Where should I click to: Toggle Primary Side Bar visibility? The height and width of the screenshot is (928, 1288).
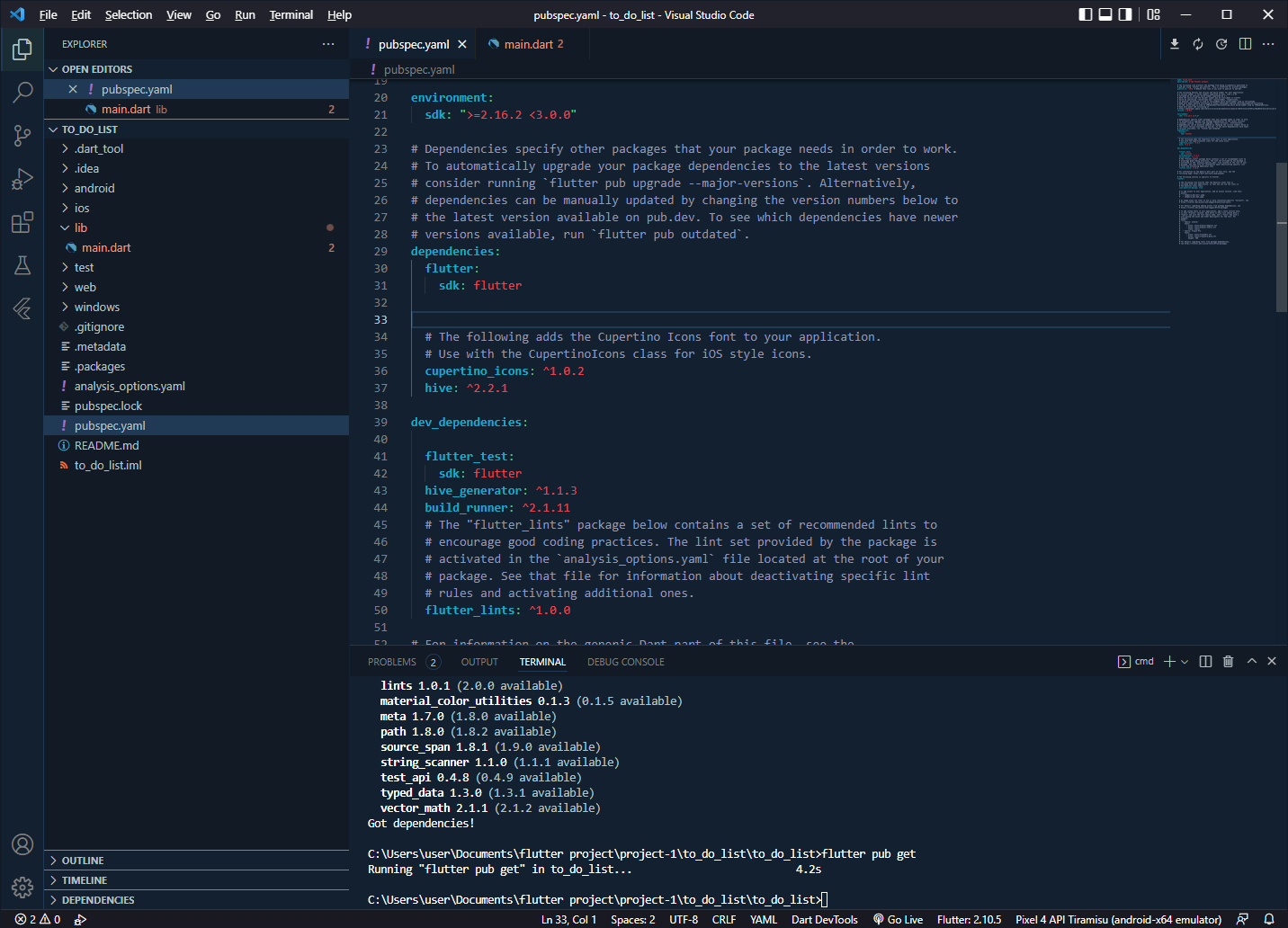pos(1086,14)
